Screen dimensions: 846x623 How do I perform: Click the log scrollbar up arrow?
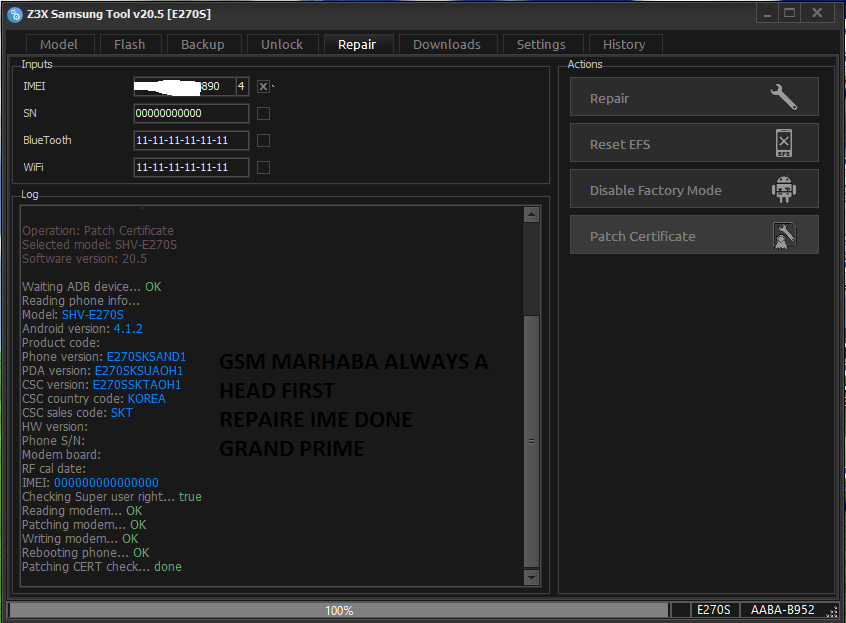[x=531, y=215]
